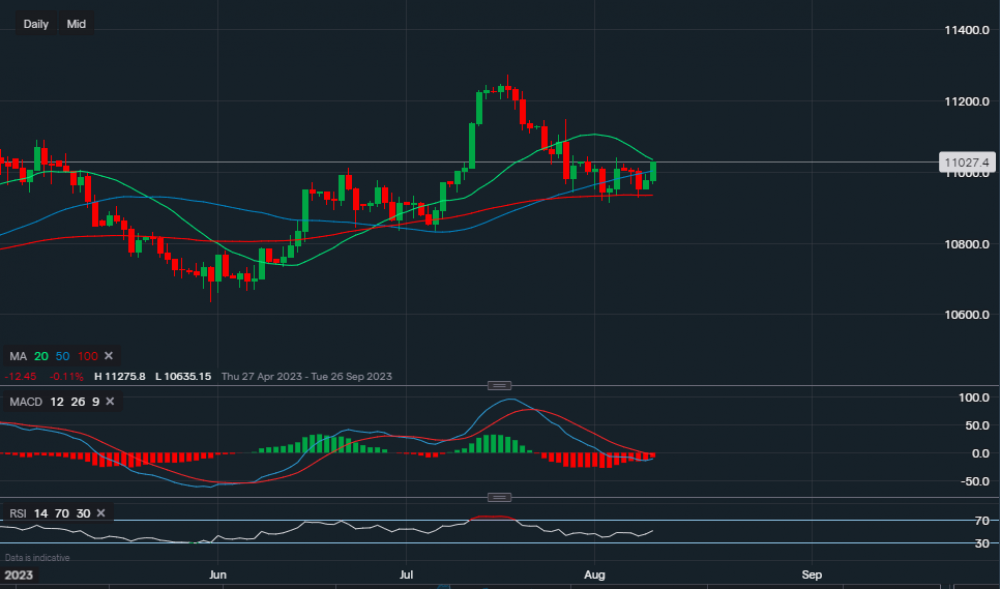Remove the MA indicator with its X
Viewport: 1000px width, 589px height.
coord(109,356)
